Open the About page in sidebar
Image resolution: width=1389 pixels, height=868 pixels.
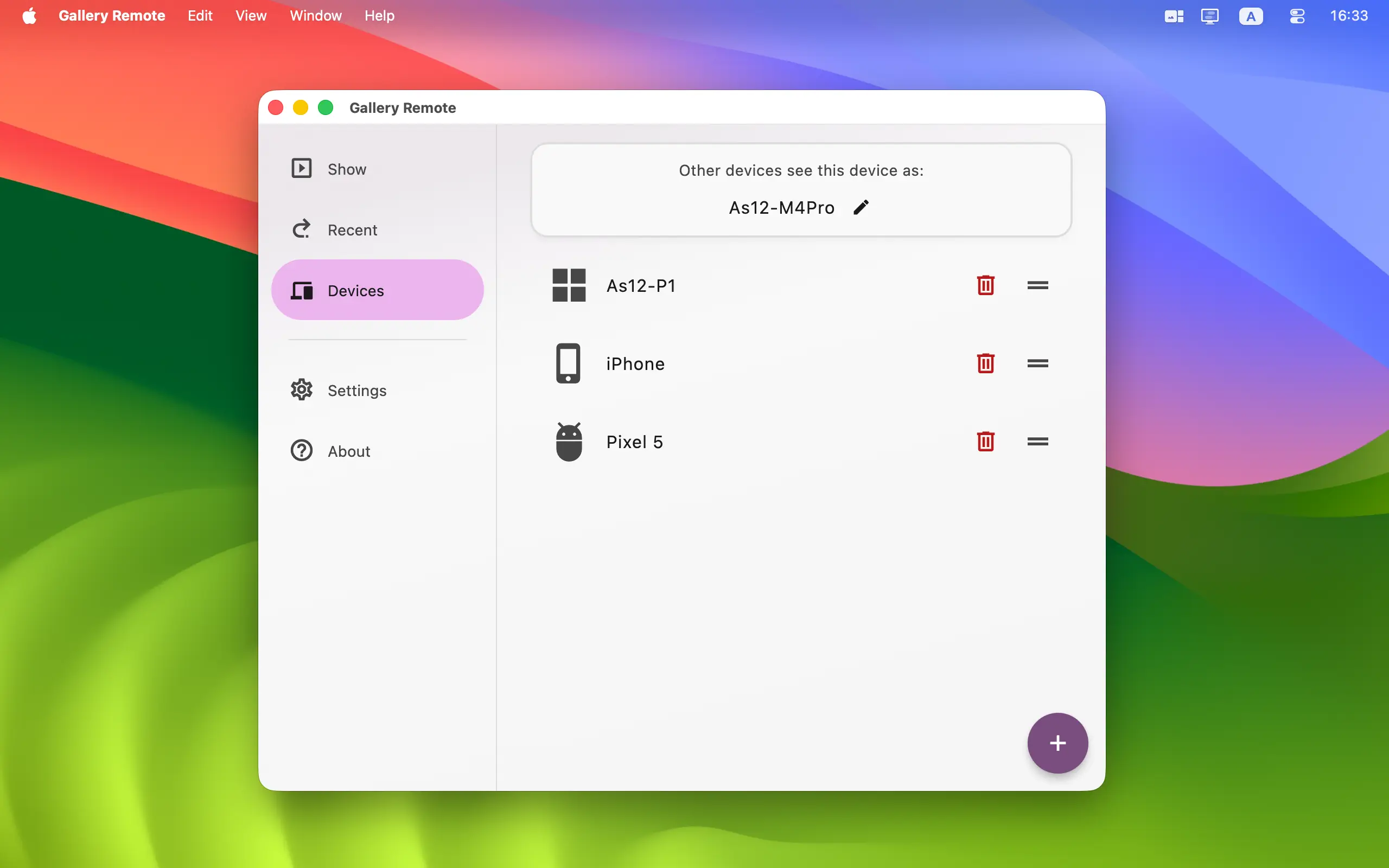click(x=377, y=451)
